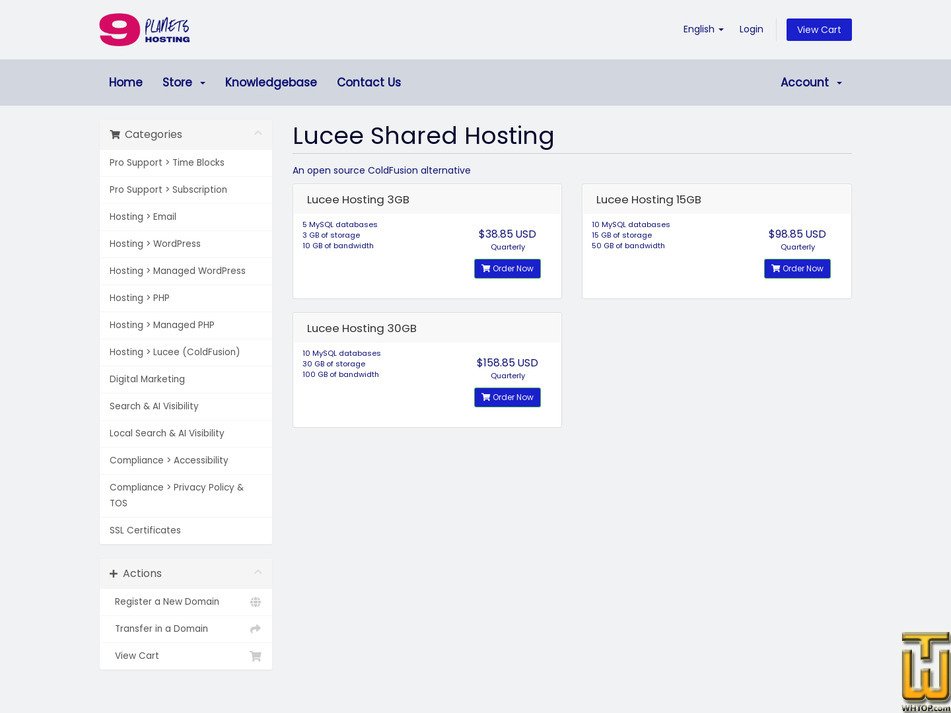Click the 15 GB of storage text

pos(622,235)
